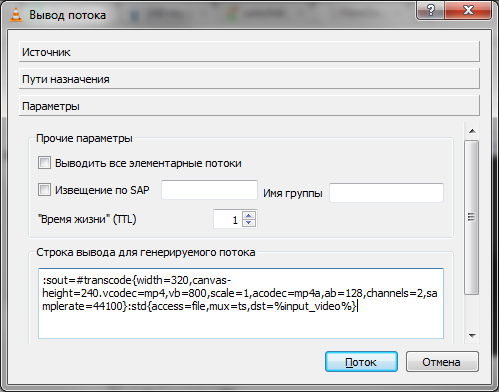Toggle the Извещение по SAP checkbox
Image resolution: width=499 pixels, height=392 pixels.
44,190
